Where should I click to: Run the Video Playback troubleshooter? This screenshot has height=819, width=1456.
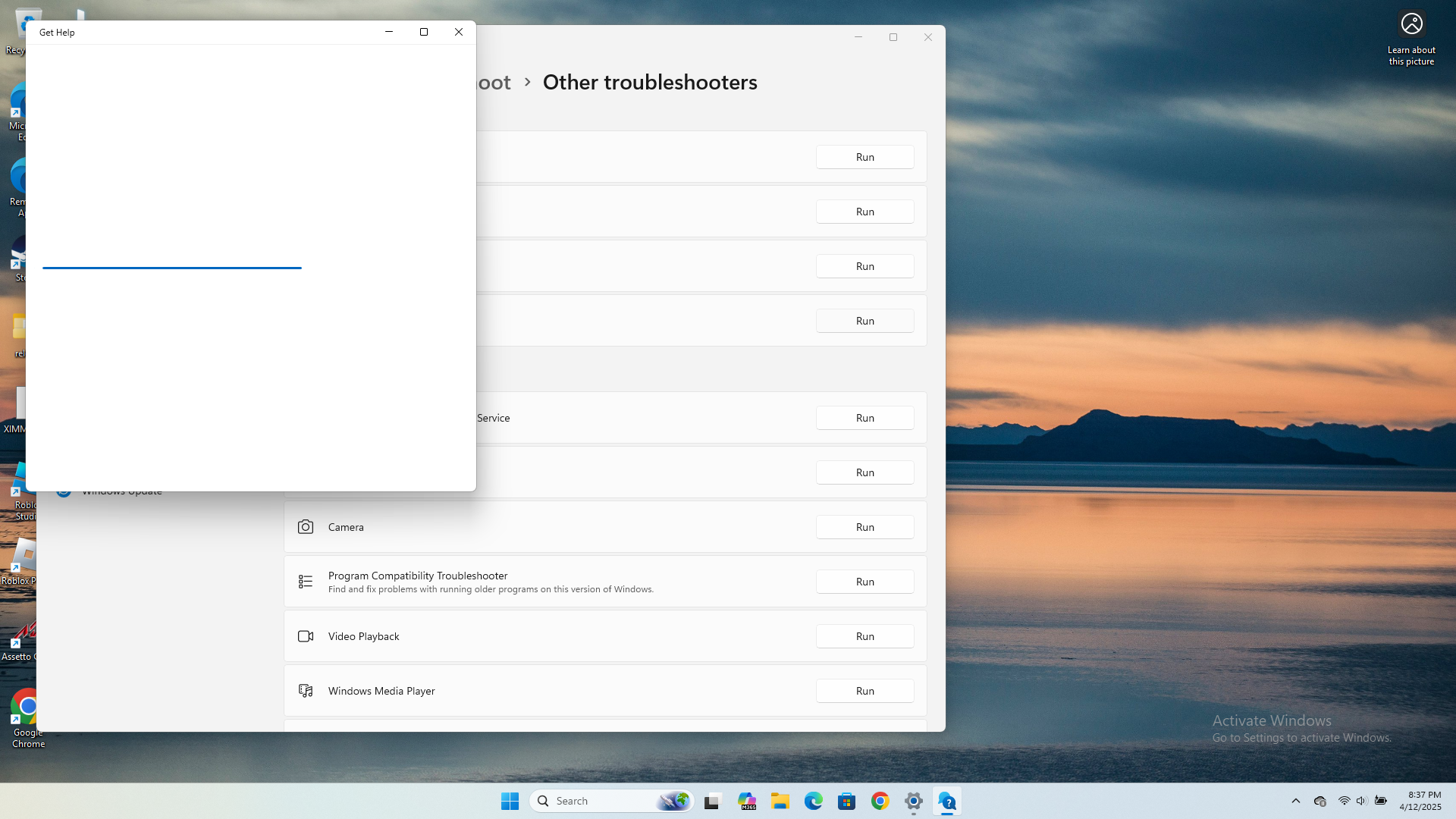[865, 636]
